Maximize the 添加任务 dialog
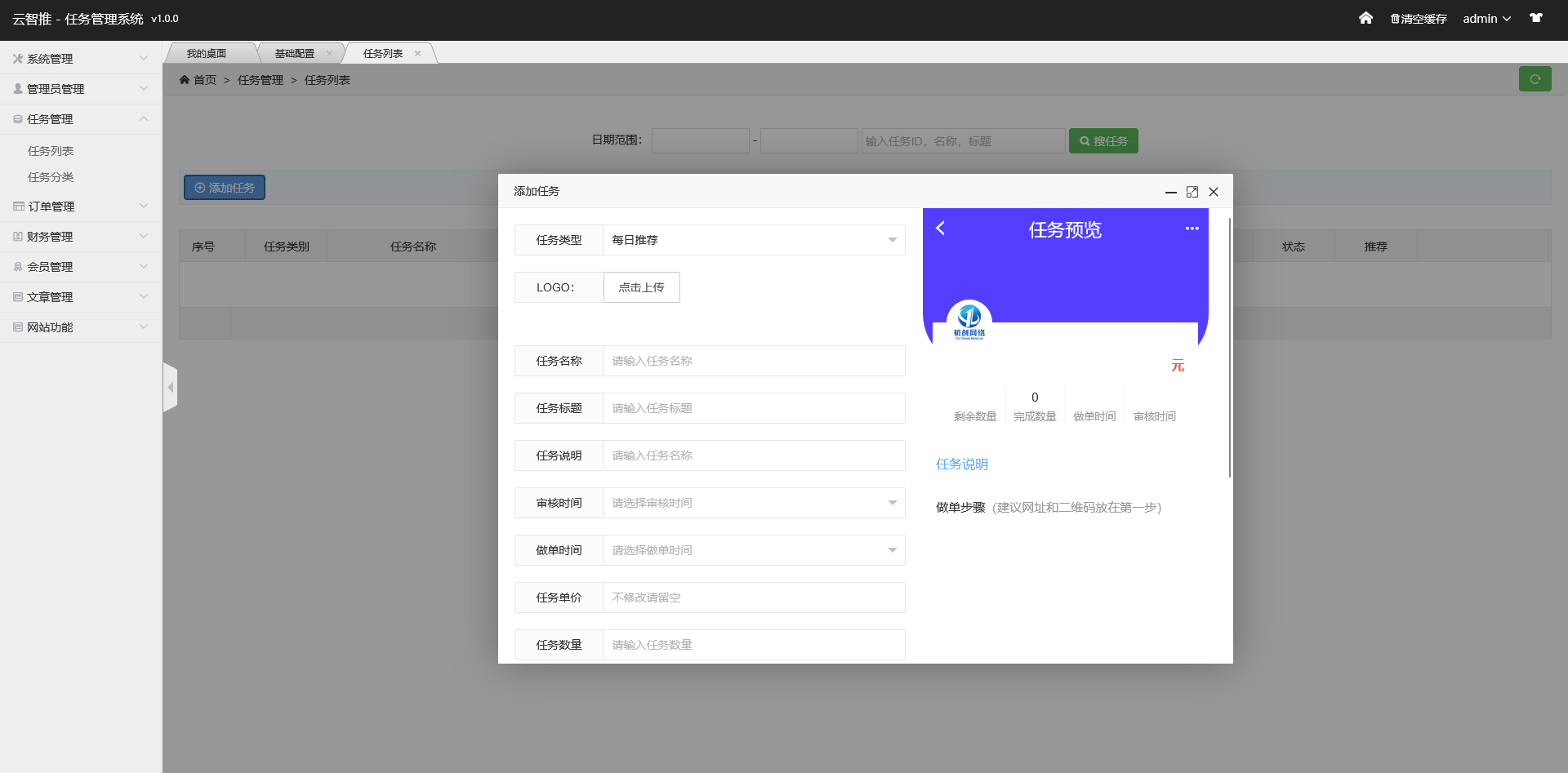 (1192, 192)
